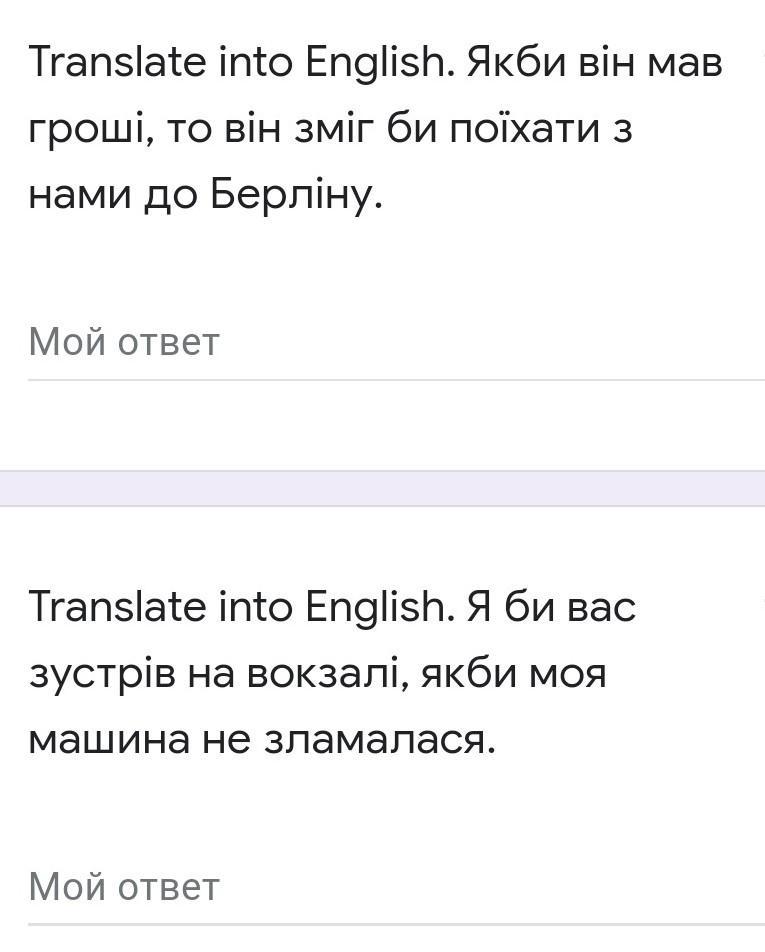Click the words 'Я би вас'
The image size is (765, 952).
pyautogui.click(x=551, y=607)
